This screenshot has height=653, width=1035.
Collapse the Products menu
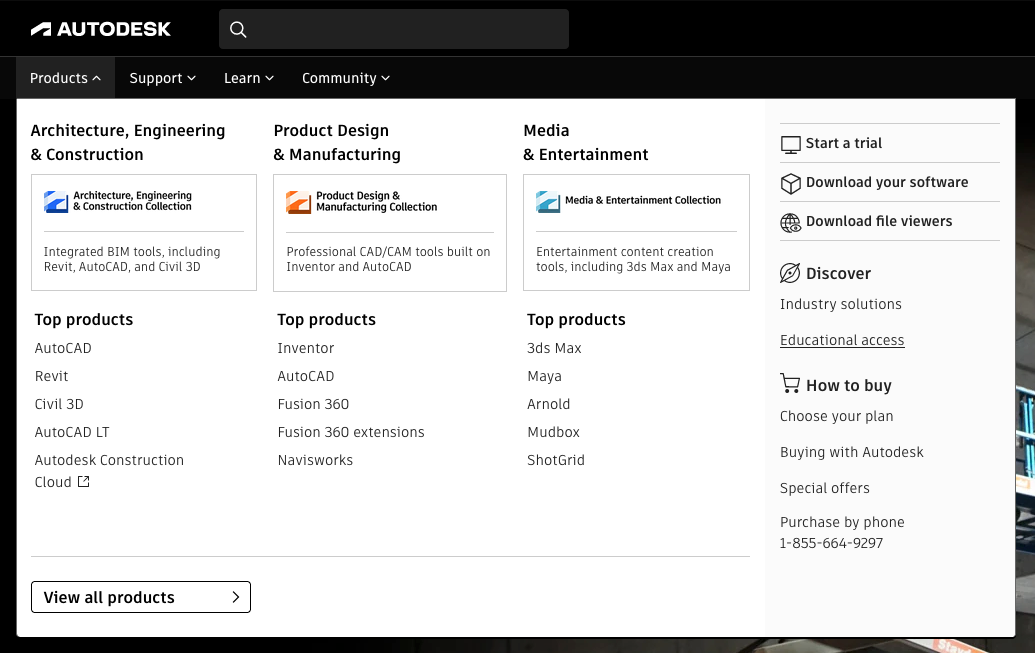[x=65, y=78]
